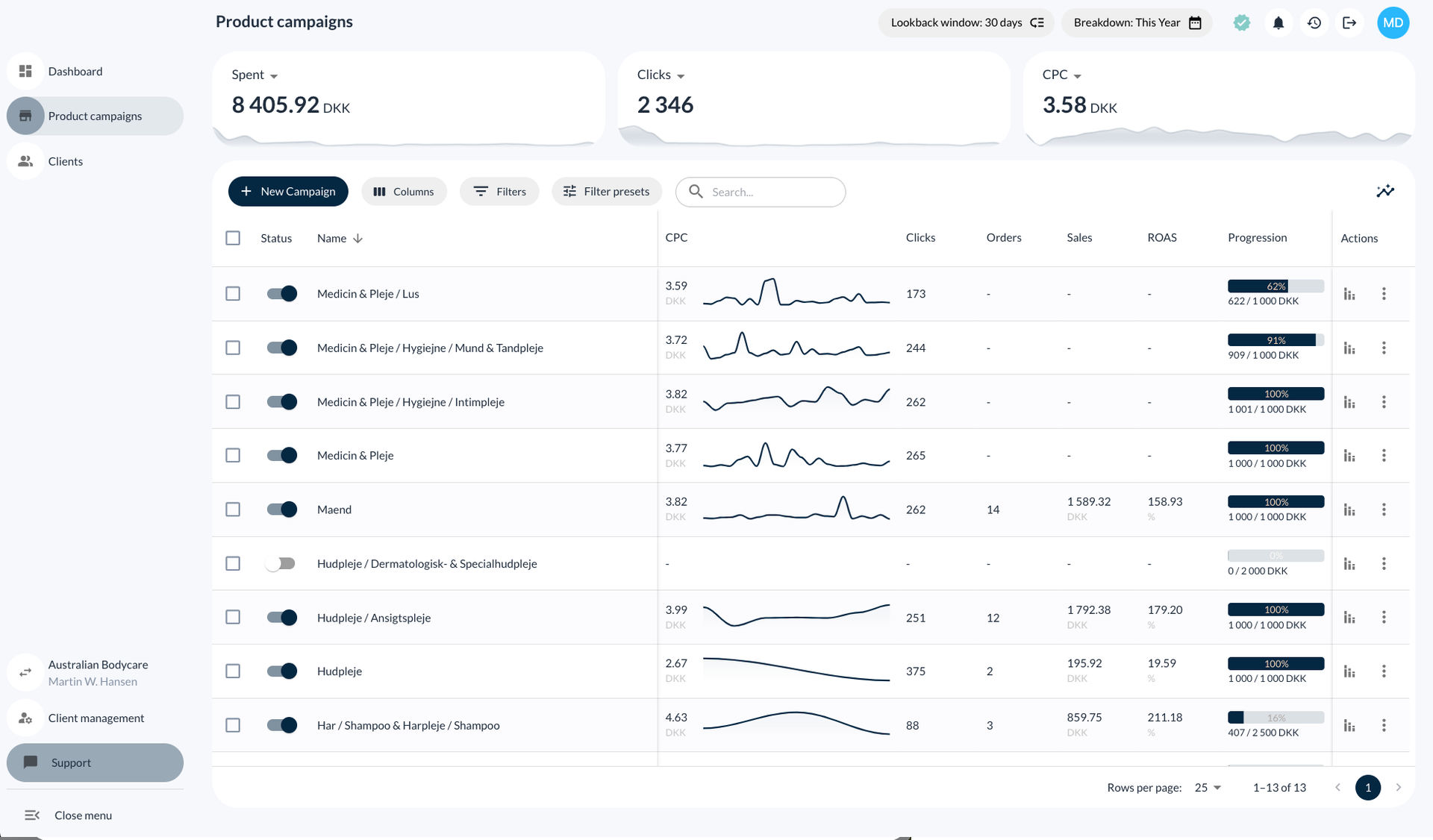Viewport: 1433px width, 840px height.
Task: Open the notifications bell
Action: 1278,22
